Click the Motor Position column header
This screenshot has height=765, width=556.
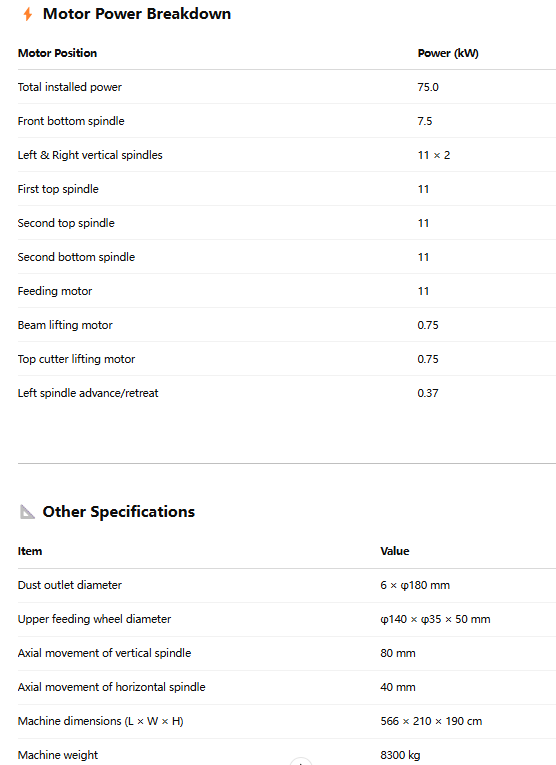pyautogui.click(x=57, y=53)
